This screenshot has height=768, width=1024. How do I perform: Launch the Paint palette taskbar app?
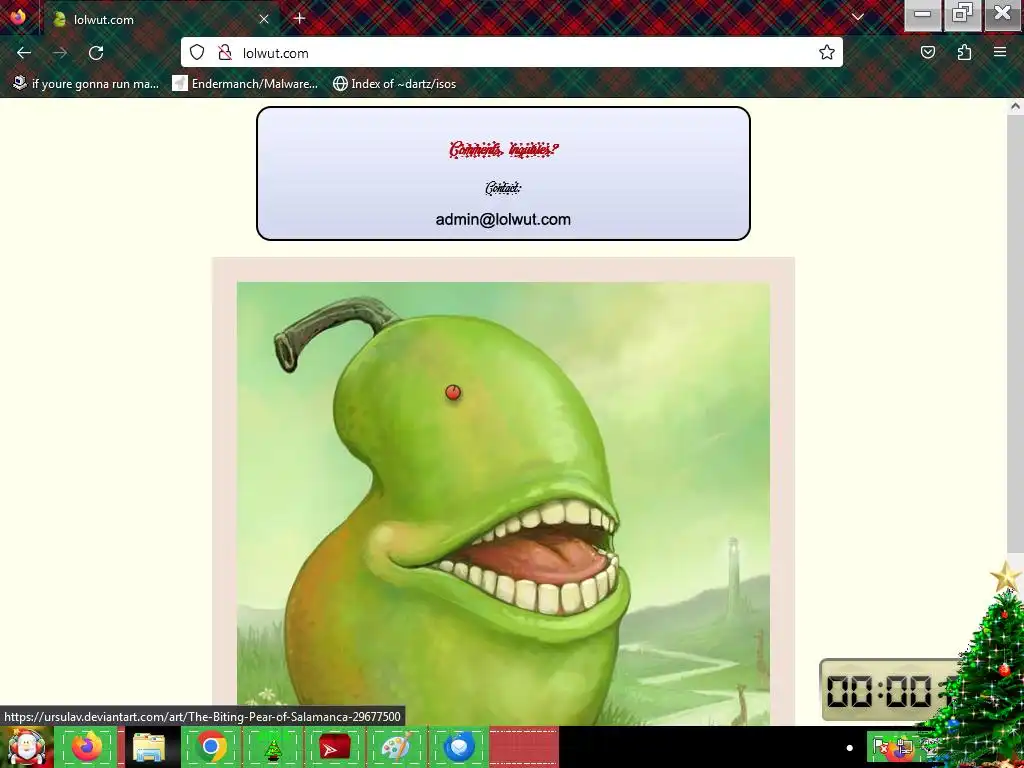[x=396, y=747]
